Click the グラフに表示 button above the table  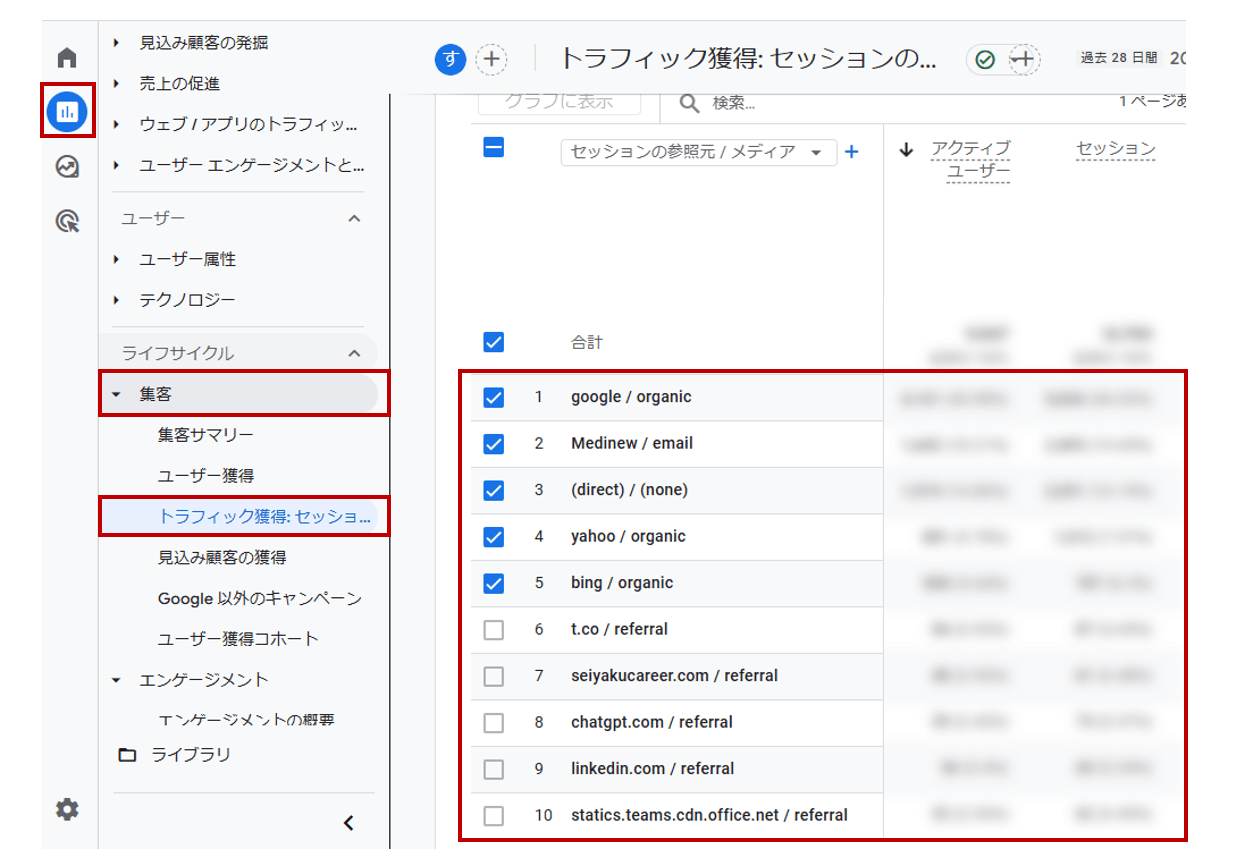559,101
